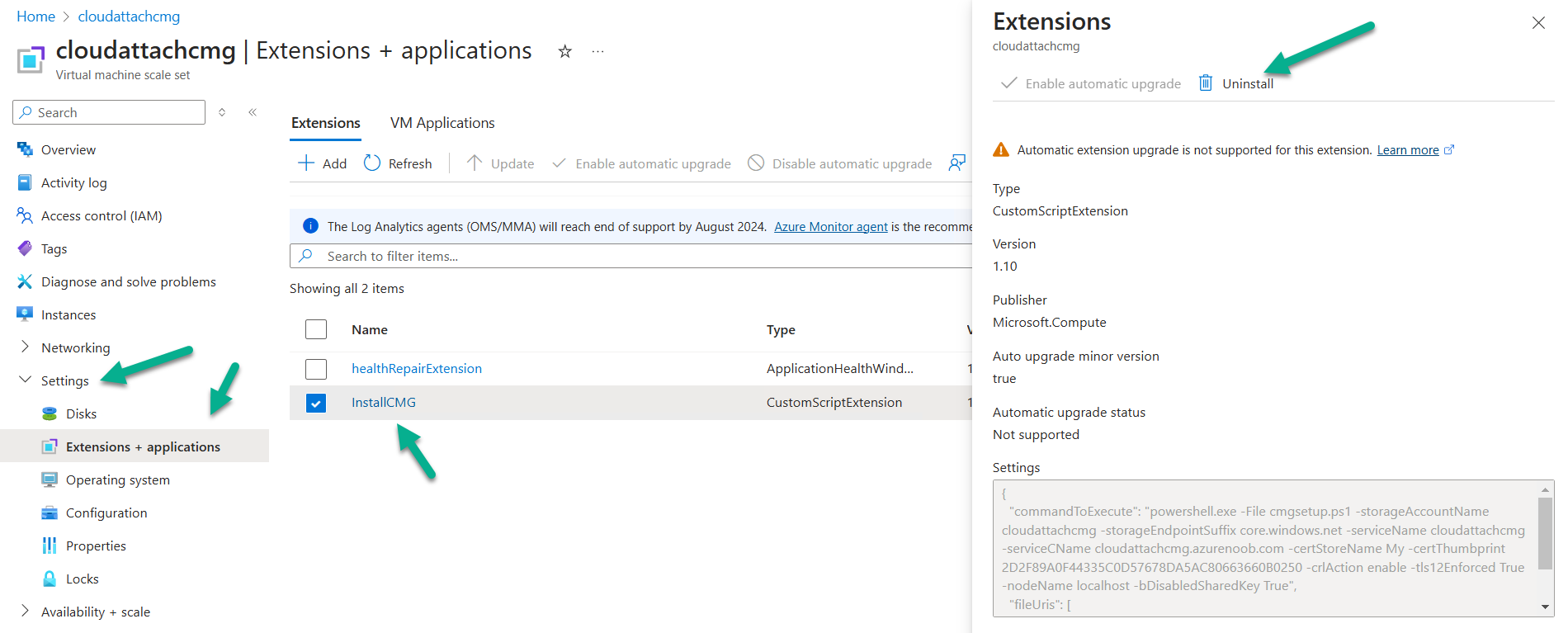Toggle the select-all header checkbox
Screen dimensions: 1568x633
tap(316, 329)
